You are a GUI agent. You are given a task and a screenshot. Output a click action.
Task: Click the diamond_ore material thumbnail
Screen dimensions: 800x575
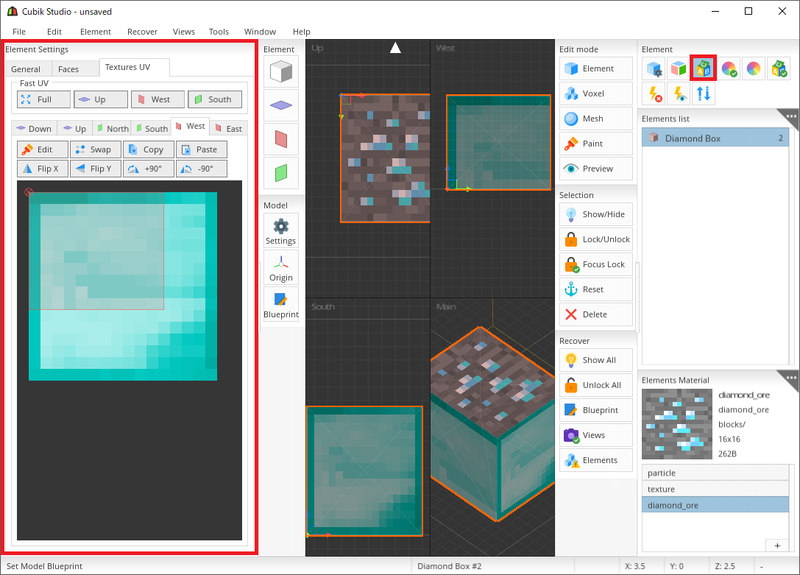677,424
